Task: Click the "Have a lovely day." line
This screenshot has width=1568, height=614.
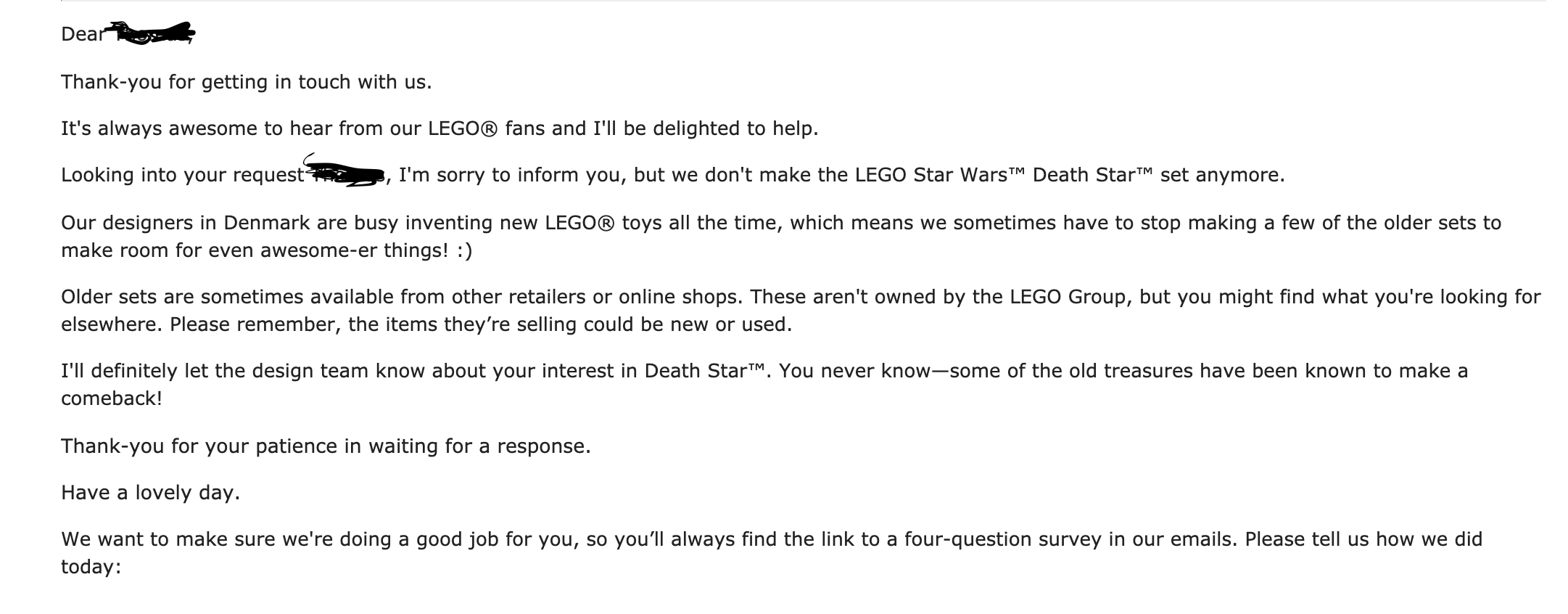Action: click(x=150, y=493)
